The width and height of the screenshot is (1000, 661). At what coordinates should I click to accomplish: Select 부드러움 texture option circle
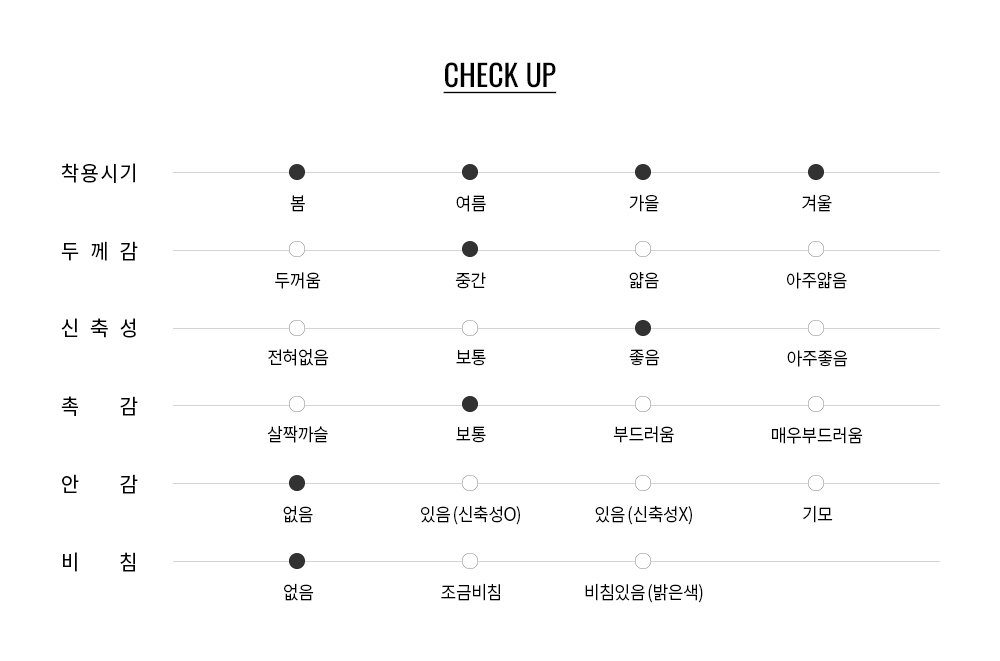pos(643,404)
